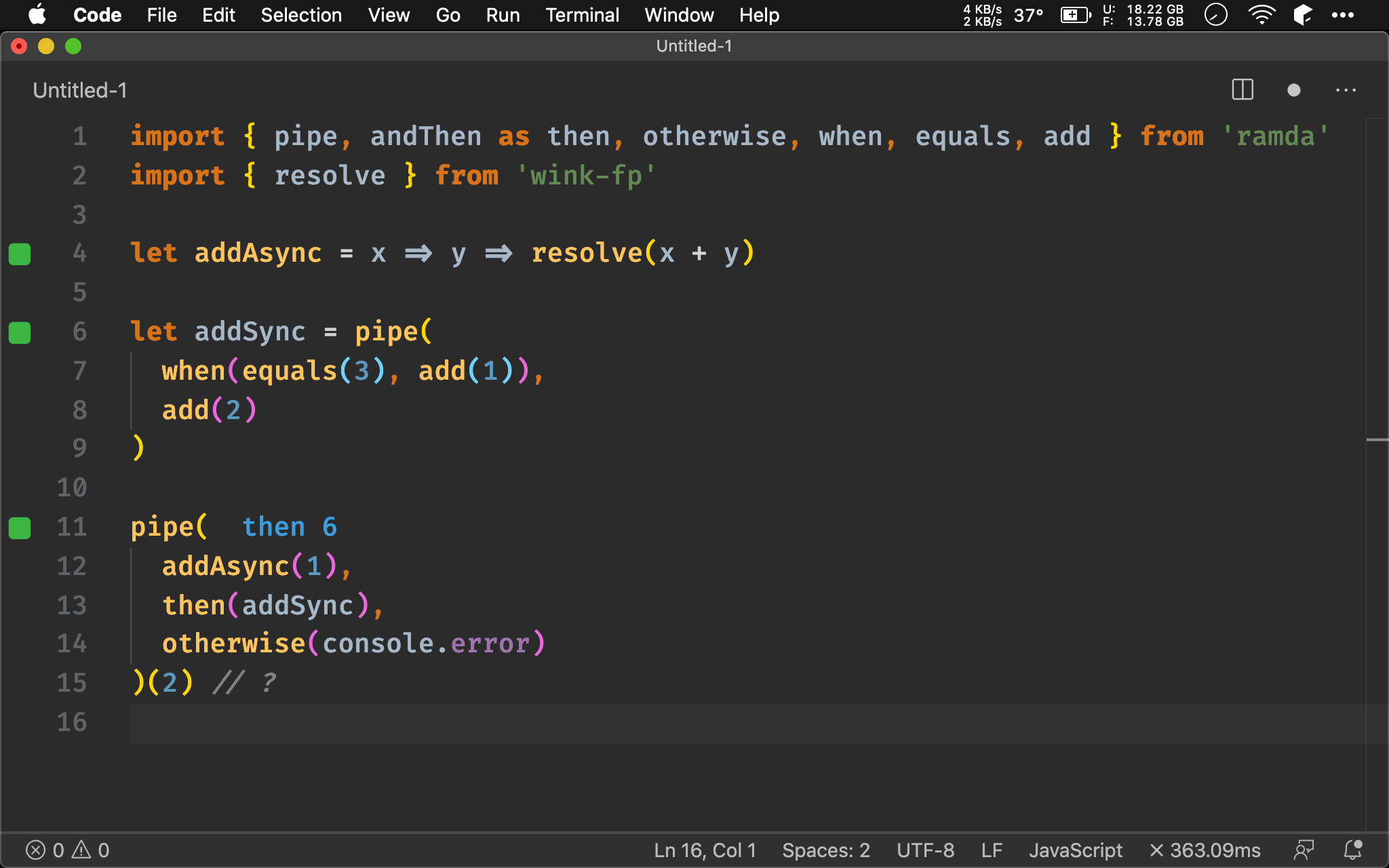Open notifications bell in status bar
The width and height of the screenshot is (1389, 868).
pyautogui.click(x=1353, y=850)
